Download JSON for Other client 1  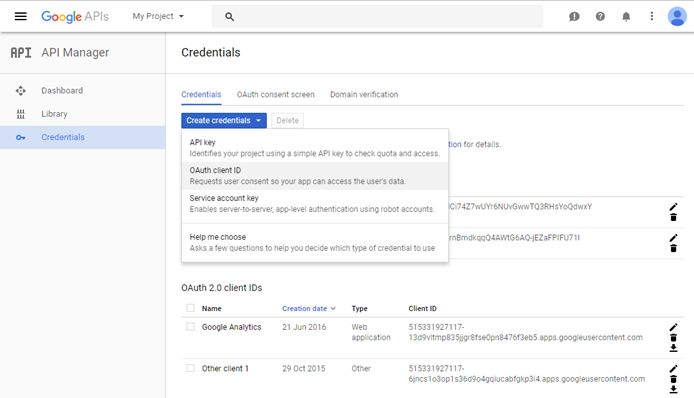click(x=673, y=389)
